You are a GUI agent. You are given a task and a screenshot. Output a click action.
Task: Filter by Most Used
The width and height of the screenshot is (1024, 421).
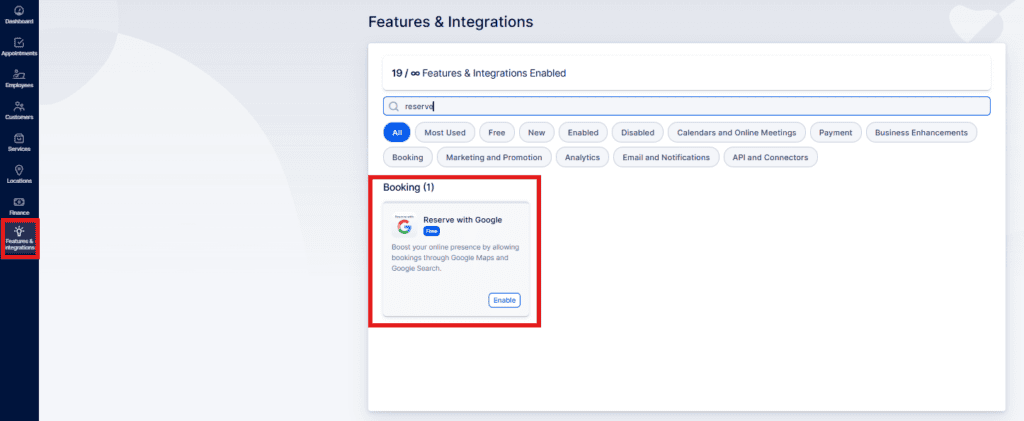445,133
